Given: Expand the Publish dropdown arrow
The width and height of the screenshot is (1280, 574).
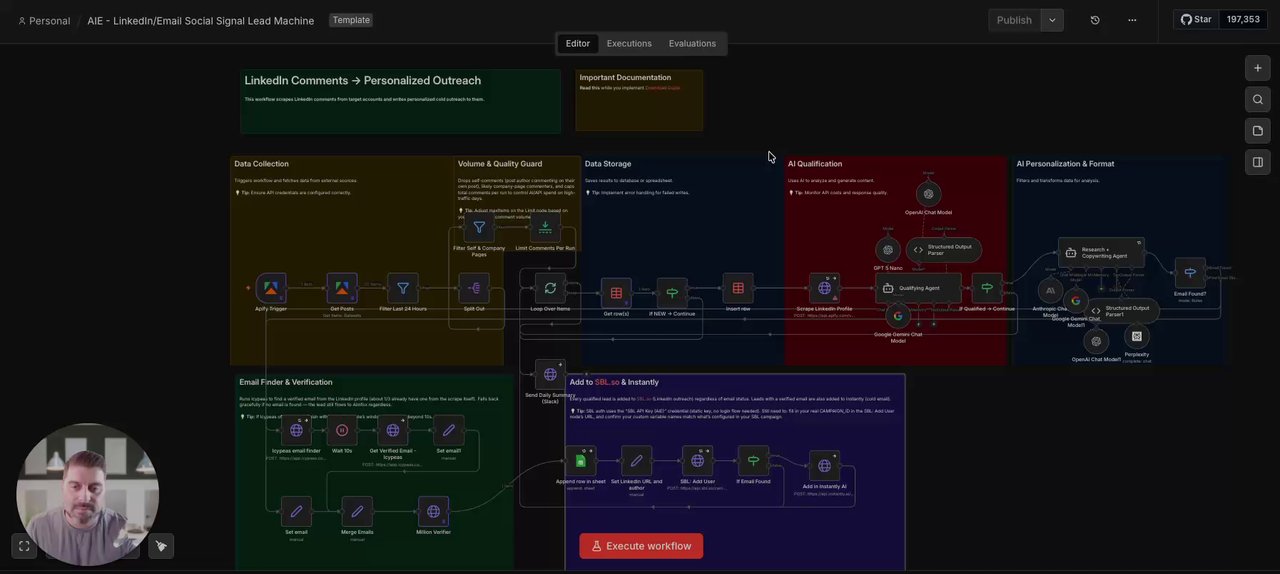Looking at the screenshot, I should pyautogui.click(x=1052, y=20).
